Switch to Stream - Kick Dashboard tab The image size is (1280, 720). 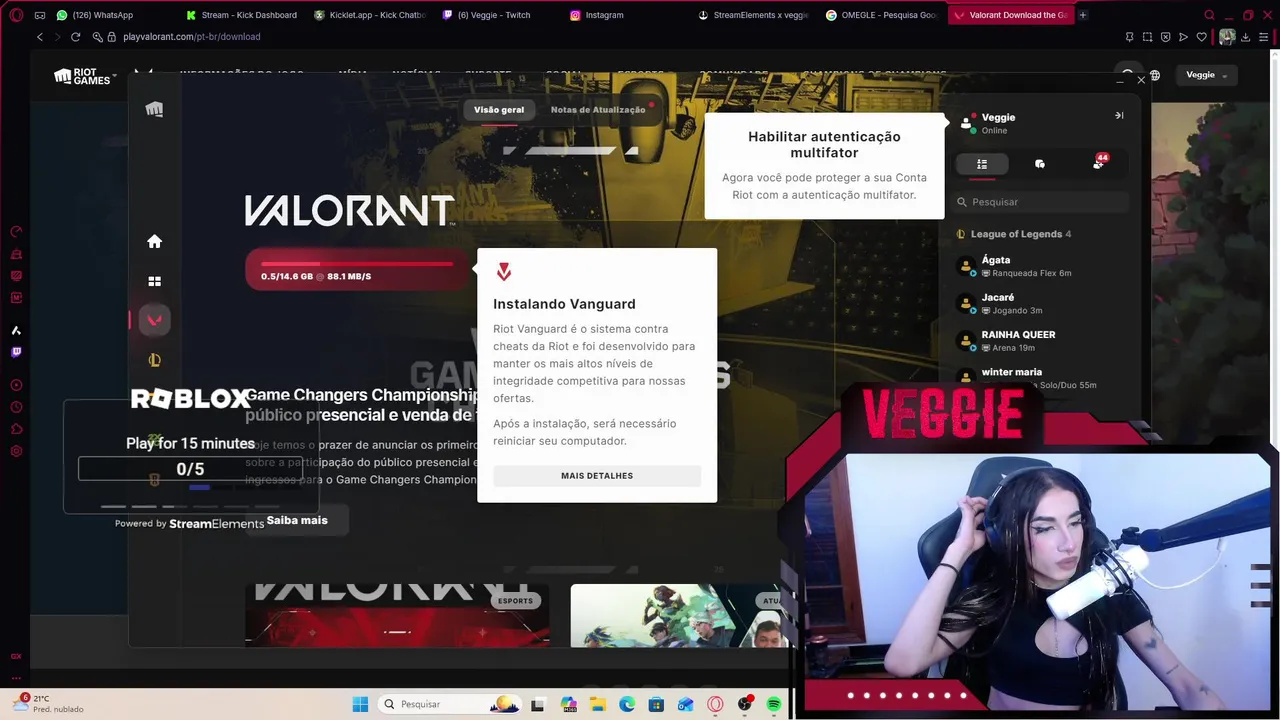pyautogui.click(x=243, y=15)
